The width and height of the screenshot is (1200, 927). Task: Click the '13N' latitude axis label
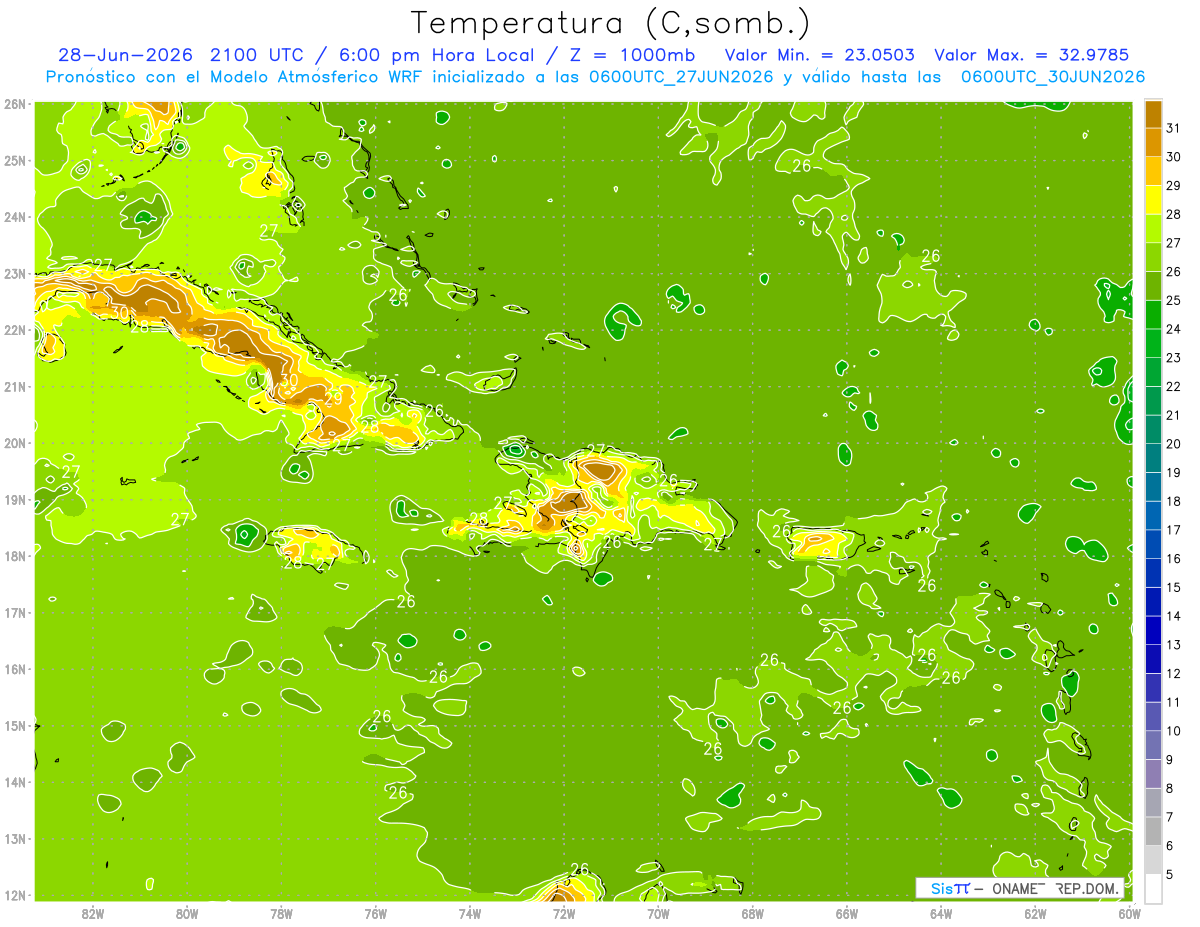(x=15, y=838)
